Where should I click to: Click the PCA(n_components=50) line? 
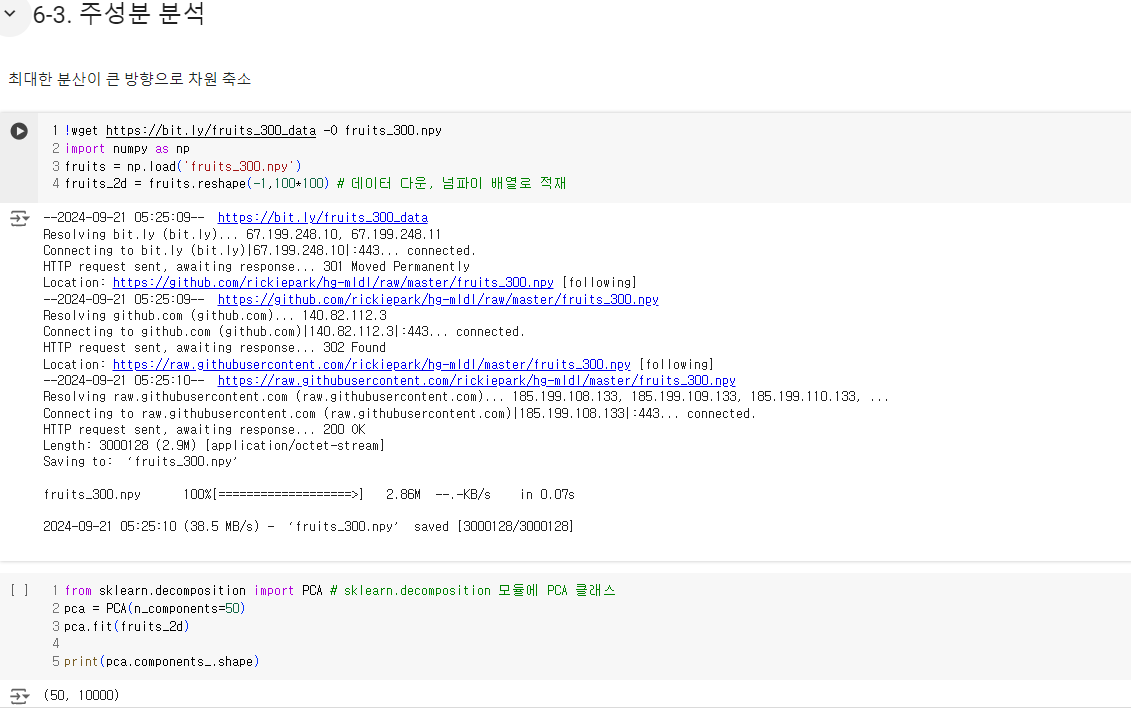pyautogui.click(x=154, y=608)
